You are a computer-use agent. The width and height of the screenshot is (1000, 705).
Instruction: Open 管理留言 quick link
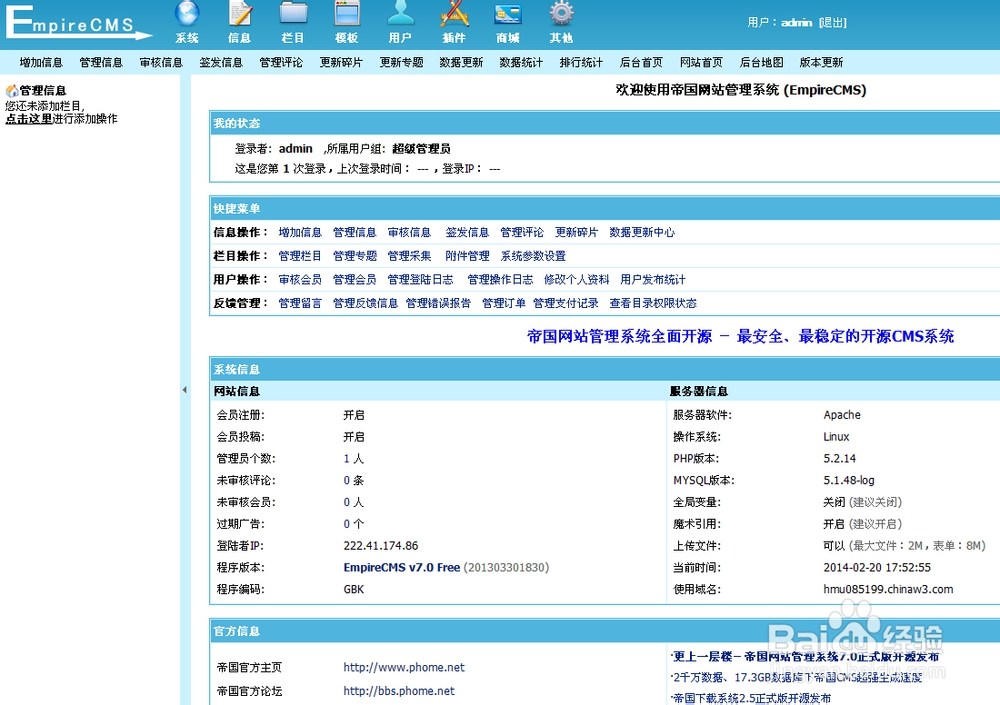pos(300,303)
